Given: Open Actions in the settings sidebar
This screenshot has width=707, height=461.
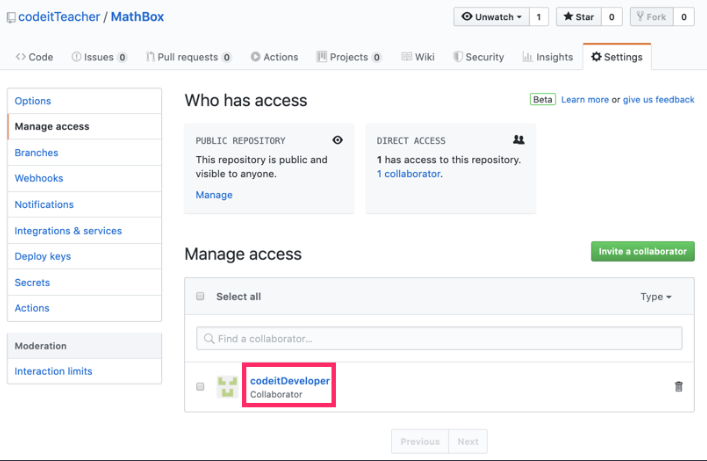Looking at the screenshot, I should [84, 308].
